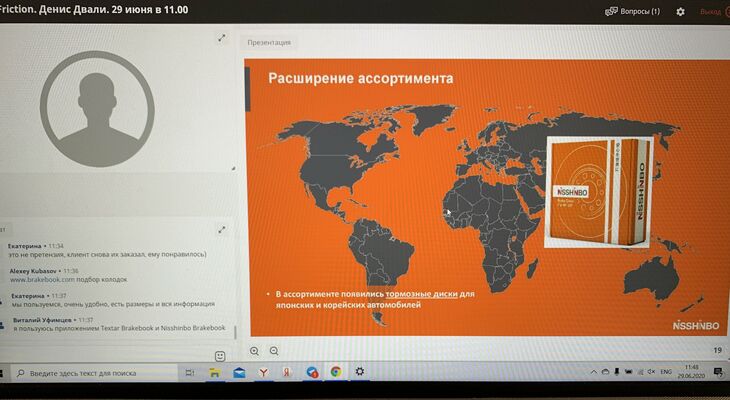Click the Nisshinbo logo on the slide

coord(696,325)
